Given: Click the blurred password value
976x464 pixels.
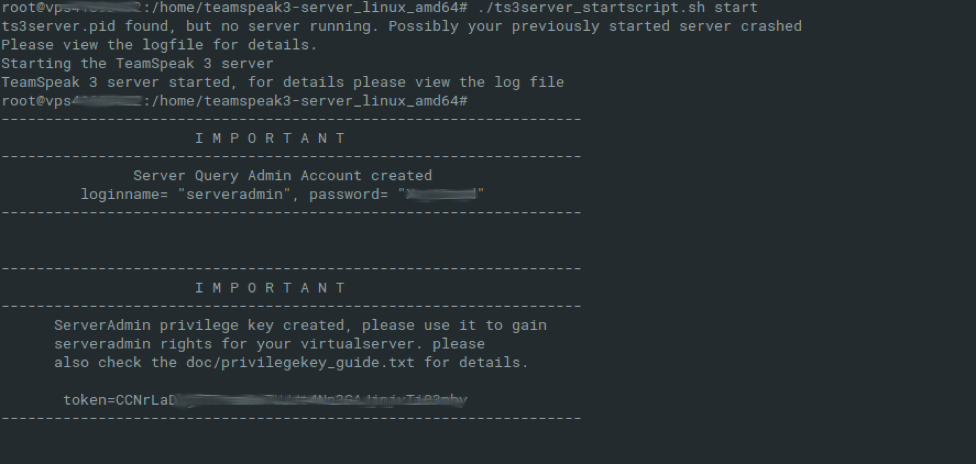Looking at the screenshot, I should point(440,194).
